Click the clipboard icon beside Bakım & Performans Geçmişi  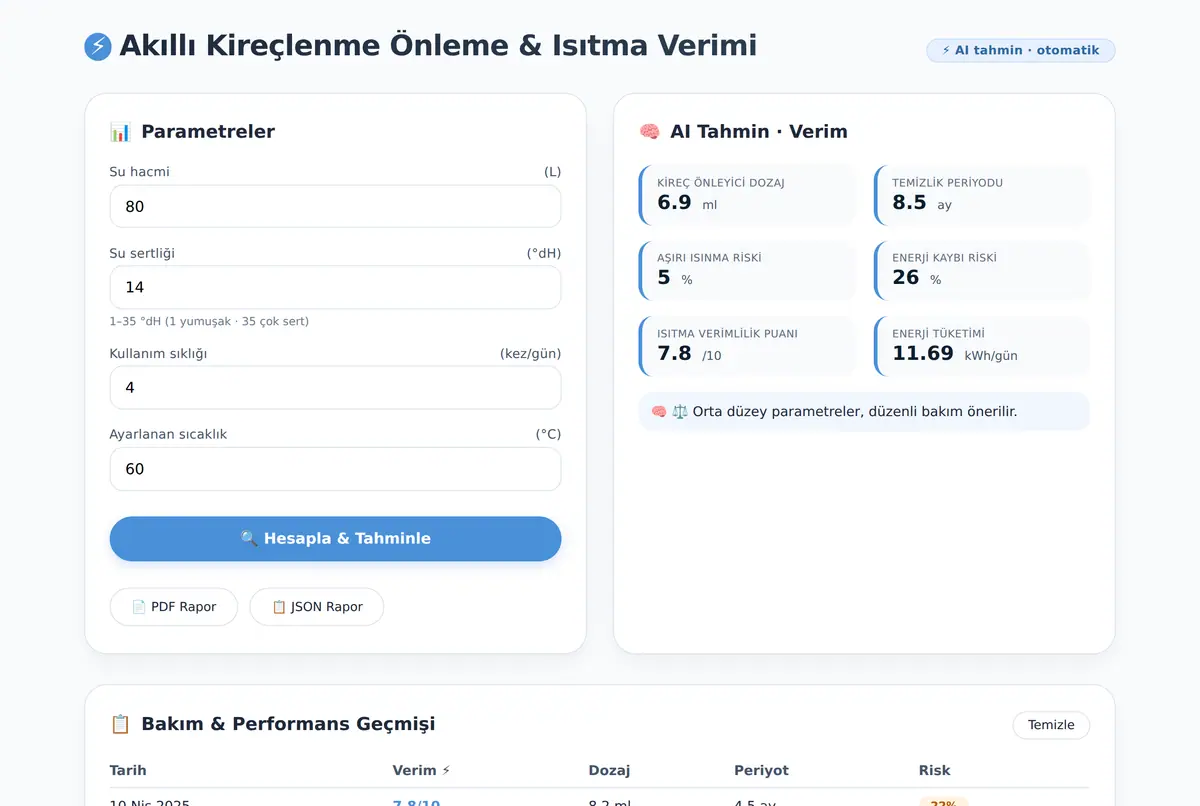[x=121, y=724]
